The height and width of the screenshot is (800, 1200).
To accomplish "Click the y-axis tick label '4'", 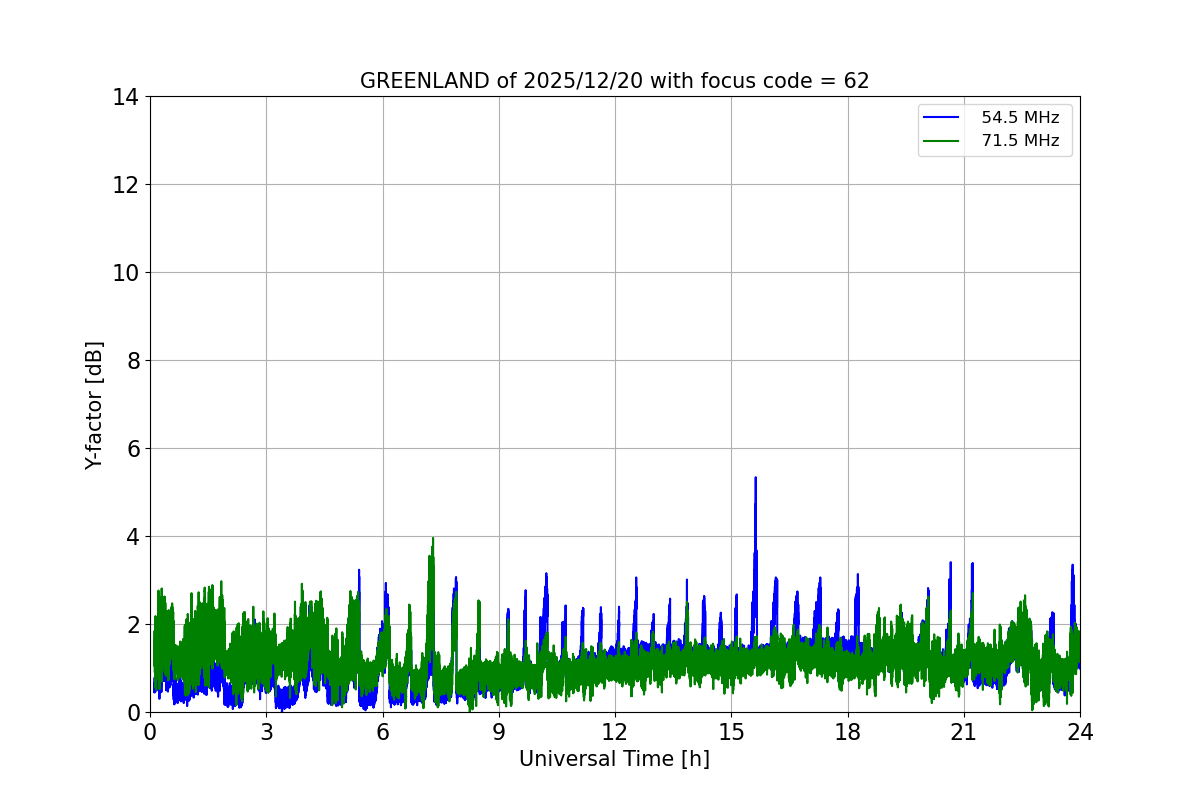I will pyautogui.click(x=133, y=537).
